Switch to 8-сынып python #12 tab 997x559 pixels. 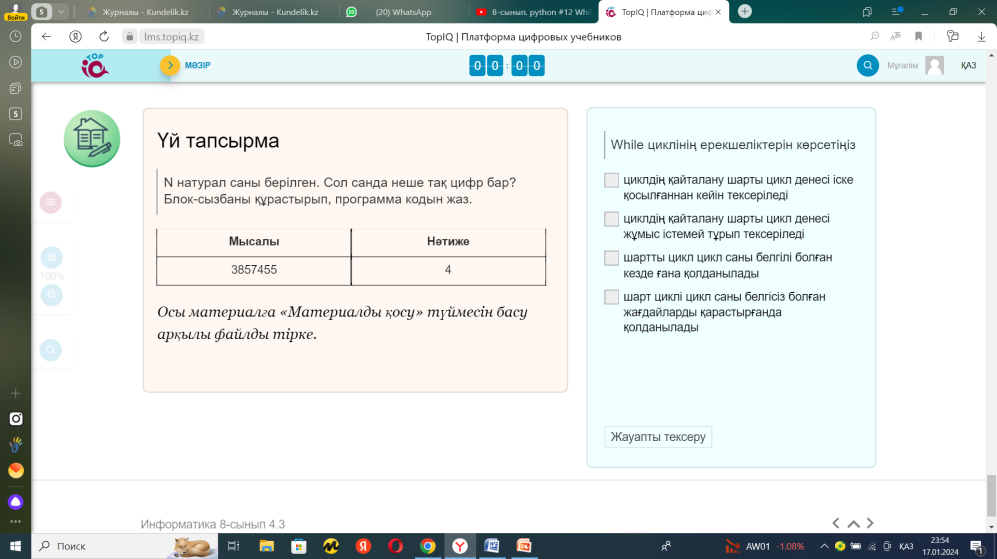(533, 12)
